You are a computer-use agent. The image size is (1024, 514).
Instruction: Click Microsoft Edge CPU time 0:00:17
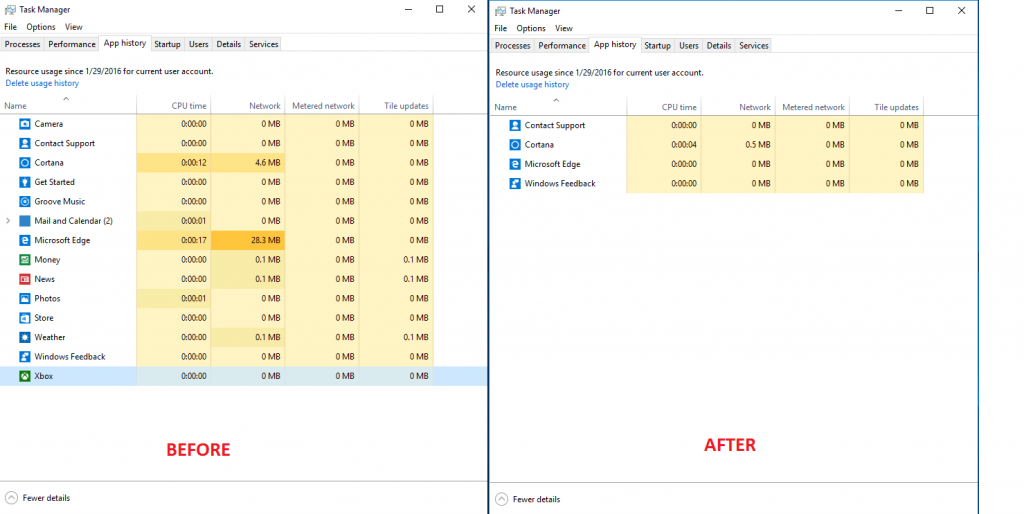(x=194, y=240)
